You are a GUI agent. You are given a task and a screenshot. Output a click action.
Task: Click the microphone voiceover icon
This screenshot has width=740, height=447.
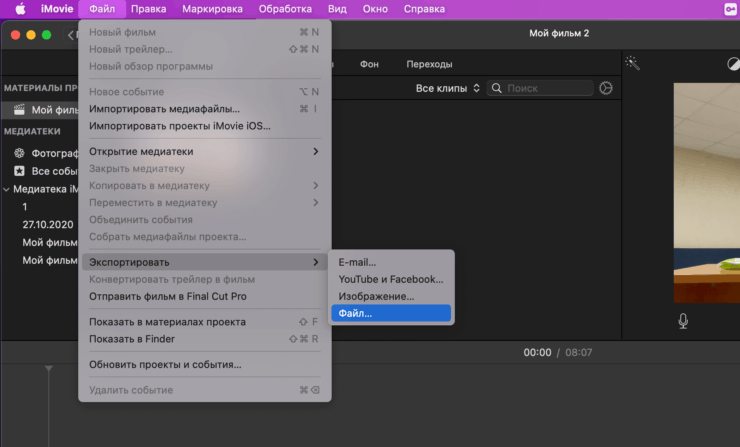(684, 320)
